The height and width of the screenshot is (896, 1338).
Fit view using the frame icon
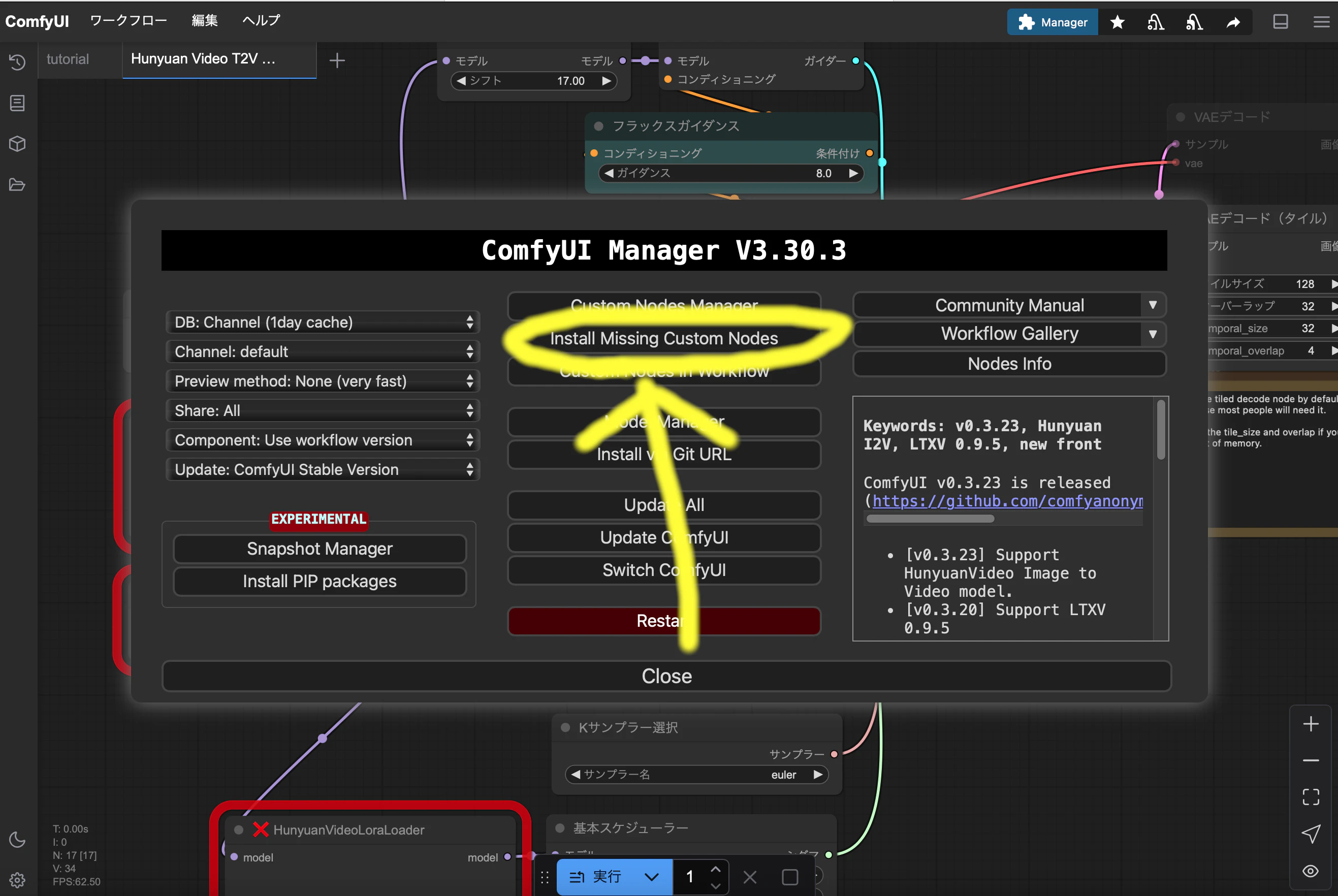(x=1311, y=796)
